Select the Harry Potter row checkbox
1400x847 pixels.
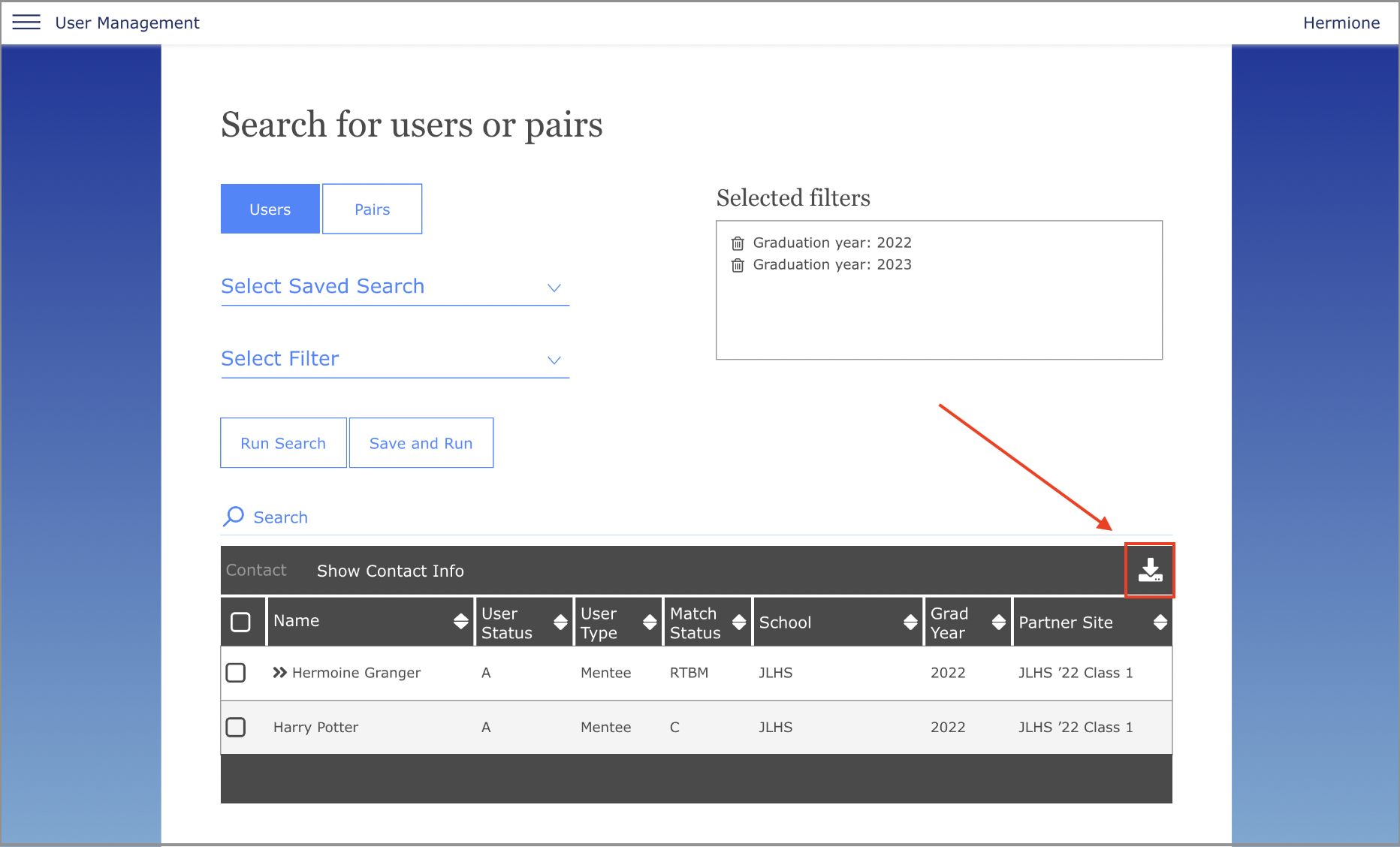[x=236, y=727]
